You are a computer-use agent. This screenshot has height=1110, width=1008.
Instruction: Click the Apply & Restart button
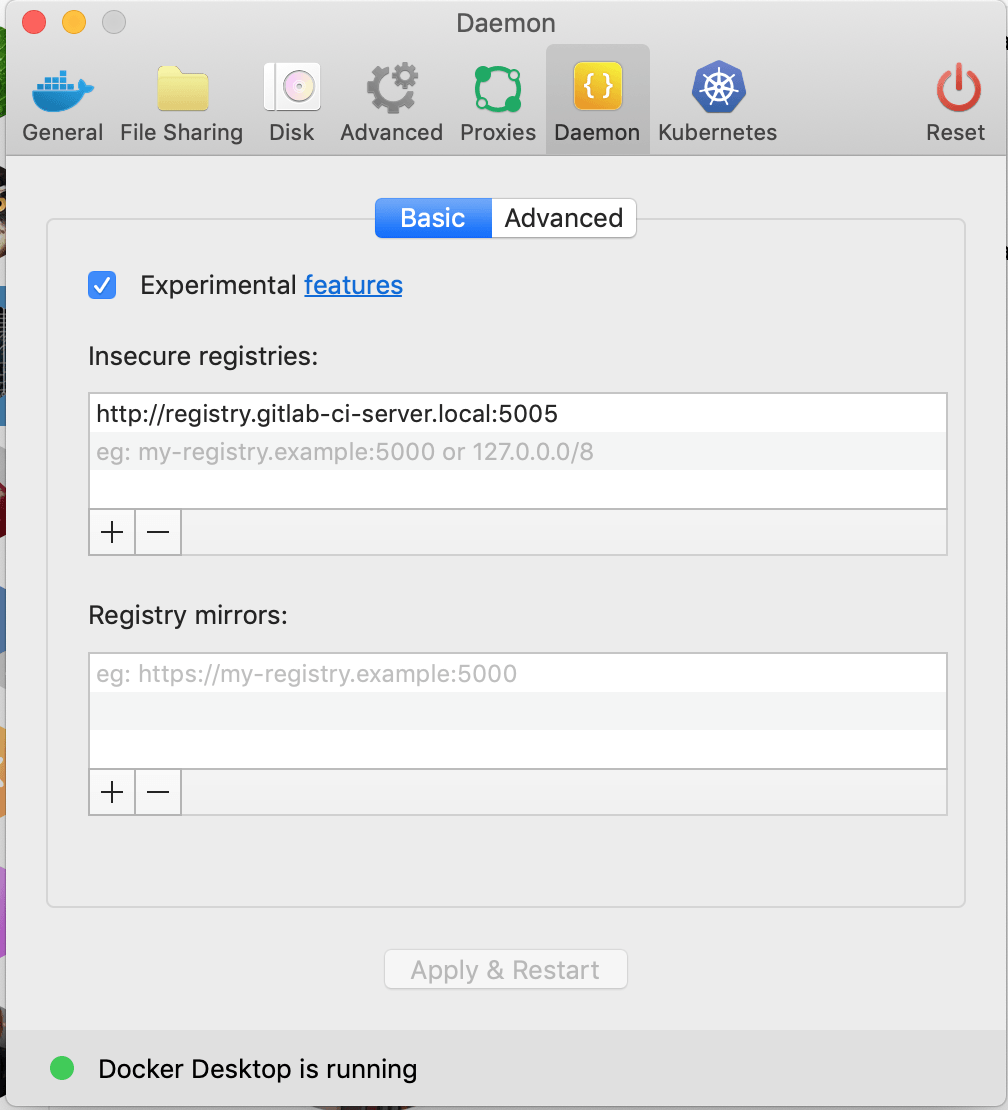click(x=505, y=969)
